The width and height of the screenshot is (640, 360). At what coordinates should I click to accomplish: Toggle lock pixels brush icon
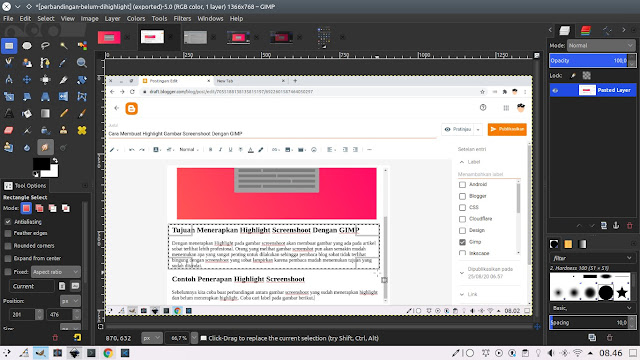[x=573, y=76]
